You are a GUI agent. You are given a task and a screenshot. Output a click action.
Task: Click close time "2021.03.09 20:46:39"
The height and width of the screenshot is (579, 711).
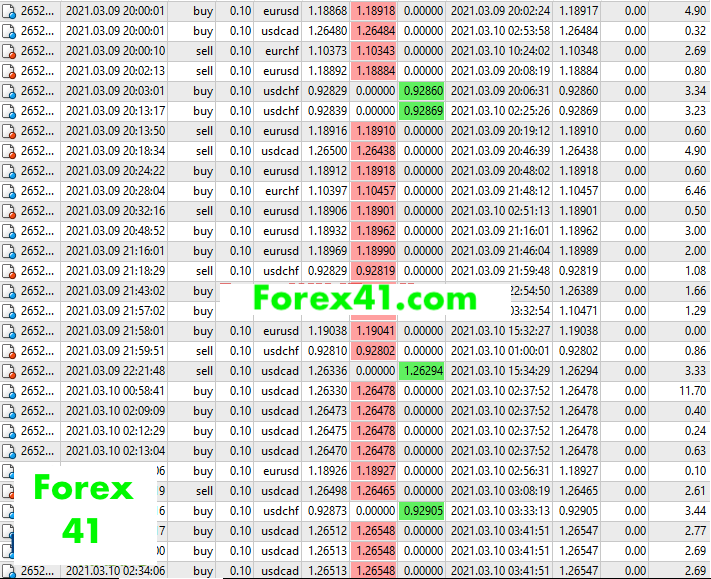(x=500, y=151)
